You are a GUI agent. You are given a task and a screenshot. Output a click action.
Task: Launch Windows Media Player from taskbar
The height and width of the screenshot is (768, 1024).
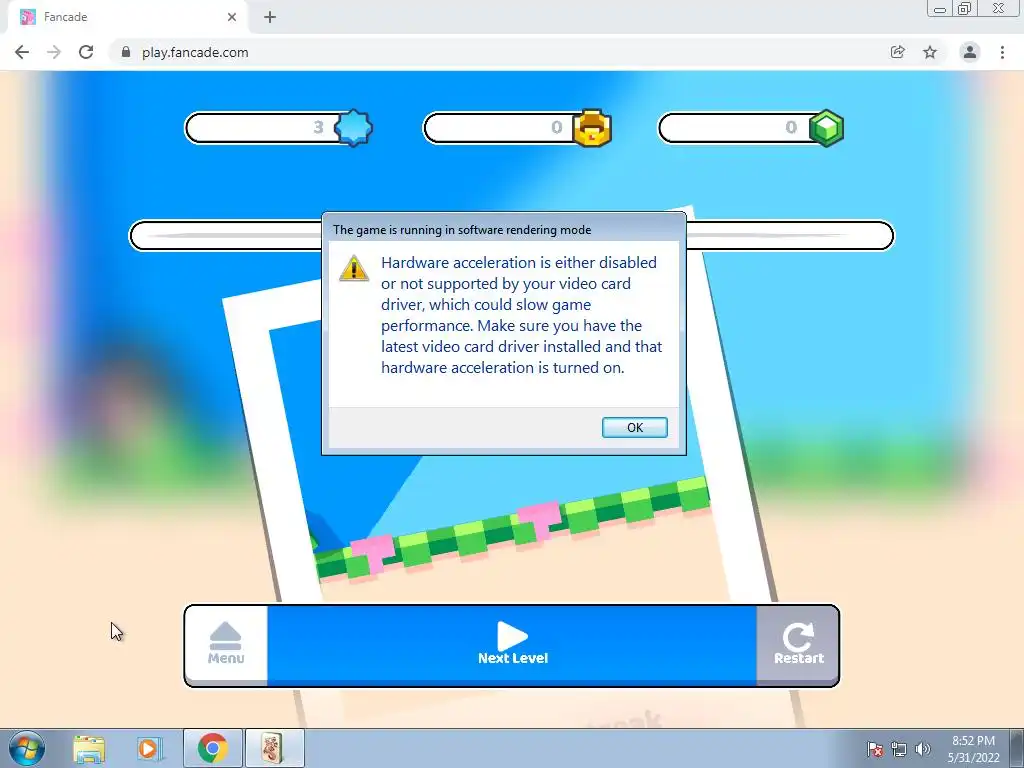click(150, 748)
